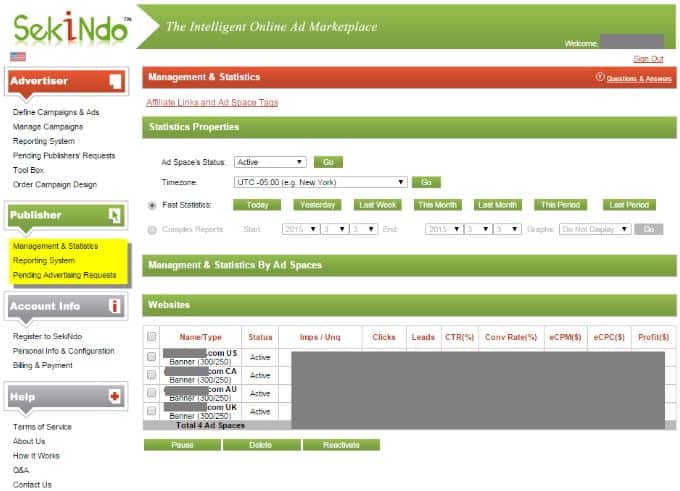
Task: Open Management & Statistics in Publisher menu
Action: [x=56, y=246]
